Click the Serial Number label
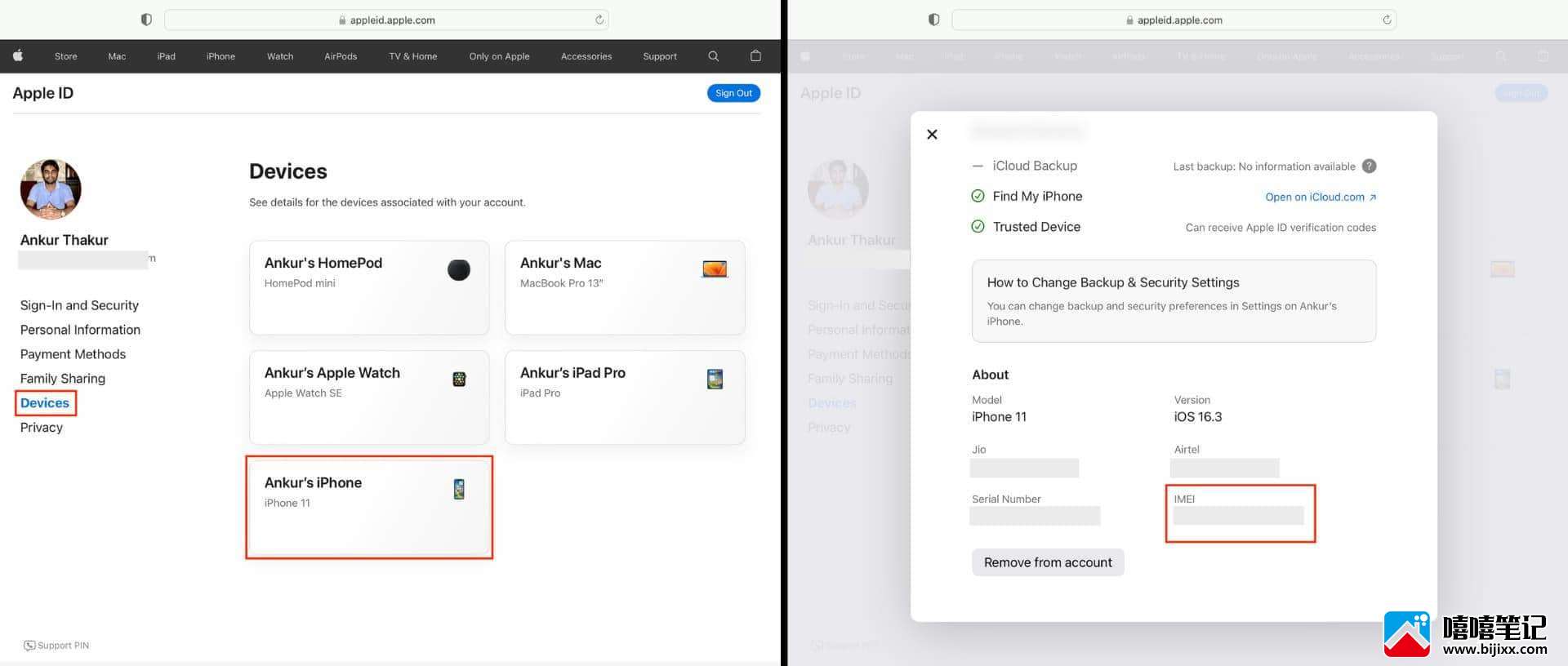The width and height of the screenshot is (1568, 666). (x=1006, y=499)
